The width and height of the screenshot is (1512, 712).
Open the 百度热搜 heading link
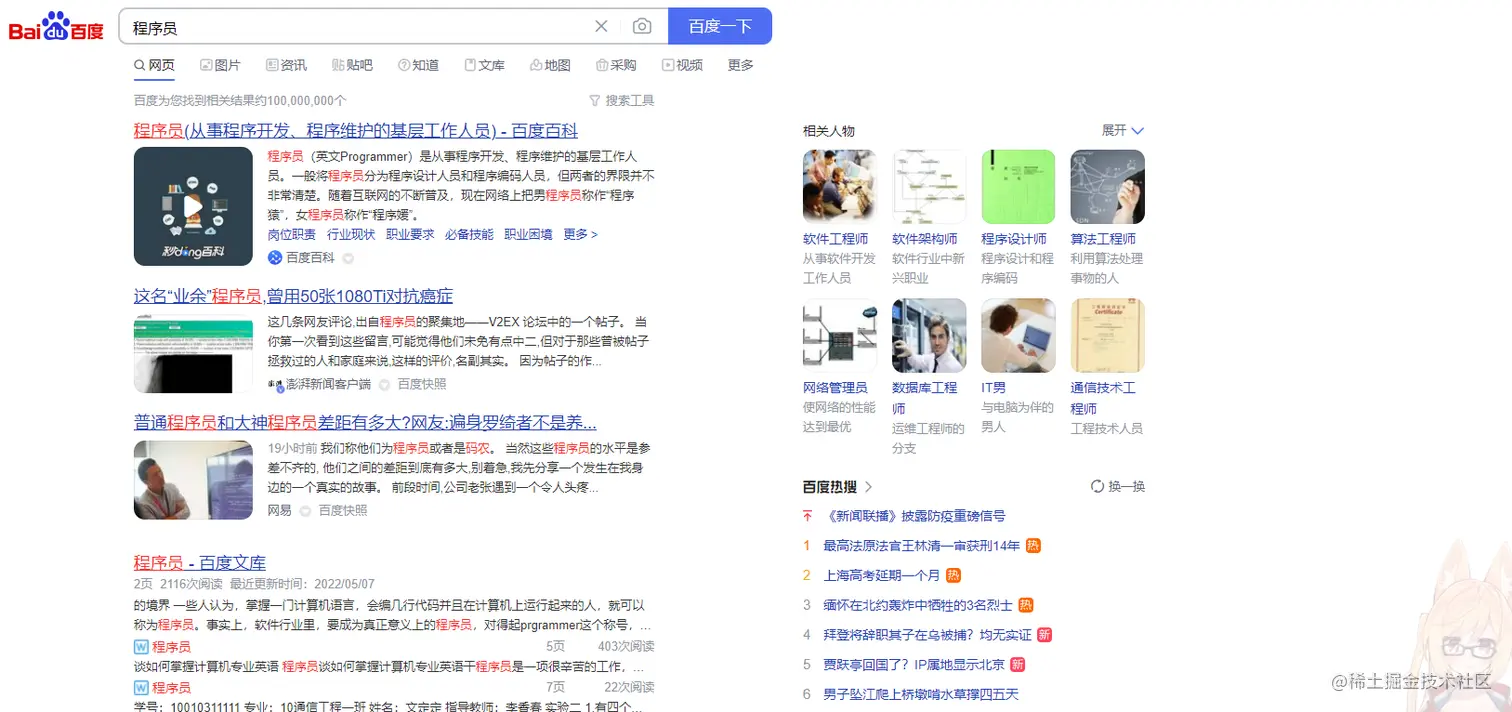838,487
